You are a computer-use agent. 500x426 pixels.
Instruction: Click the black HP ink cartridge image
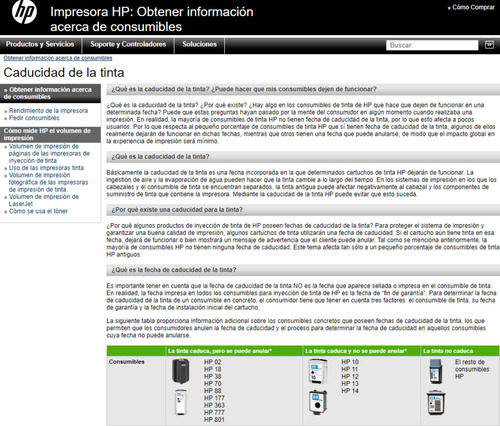tap(181, 371)
